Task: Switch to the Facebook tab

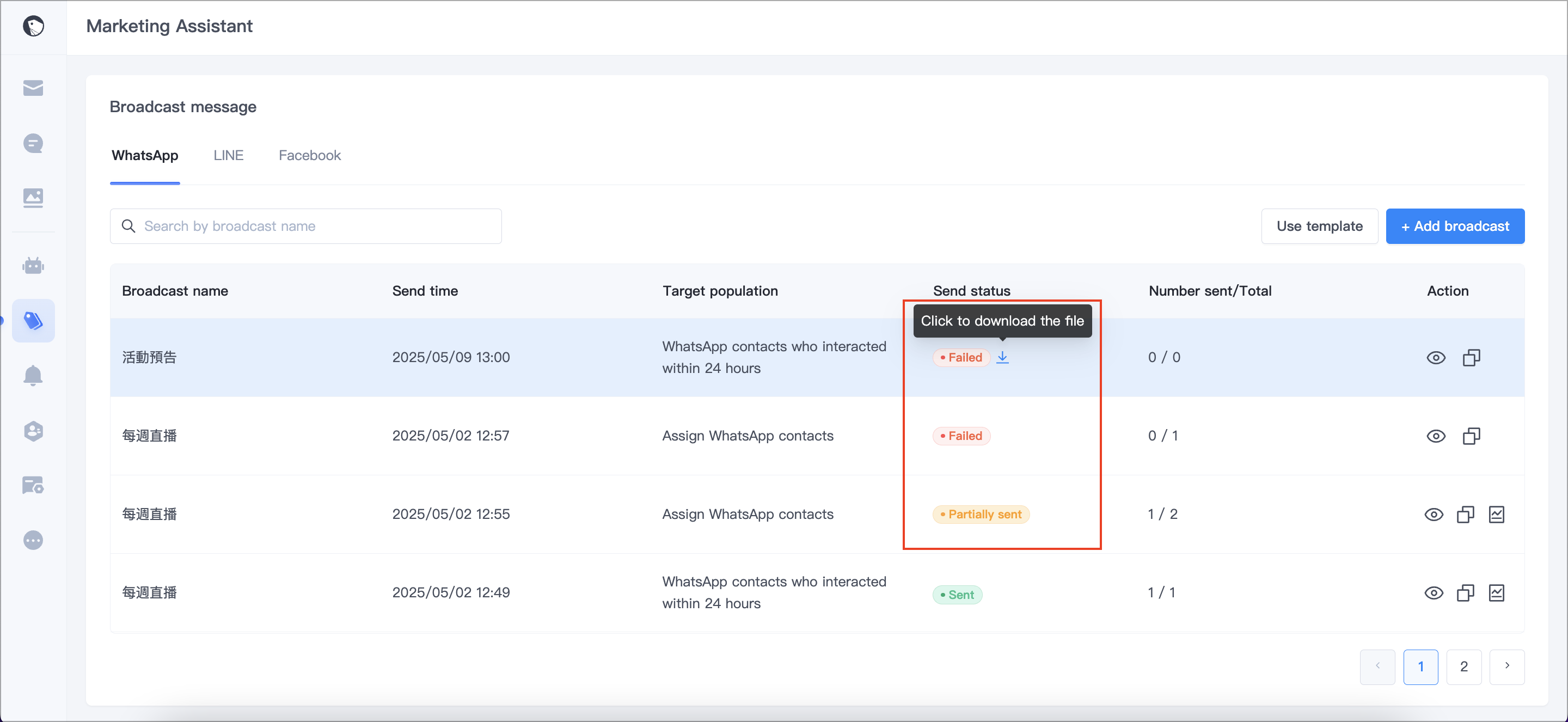Action: [310, 155]
